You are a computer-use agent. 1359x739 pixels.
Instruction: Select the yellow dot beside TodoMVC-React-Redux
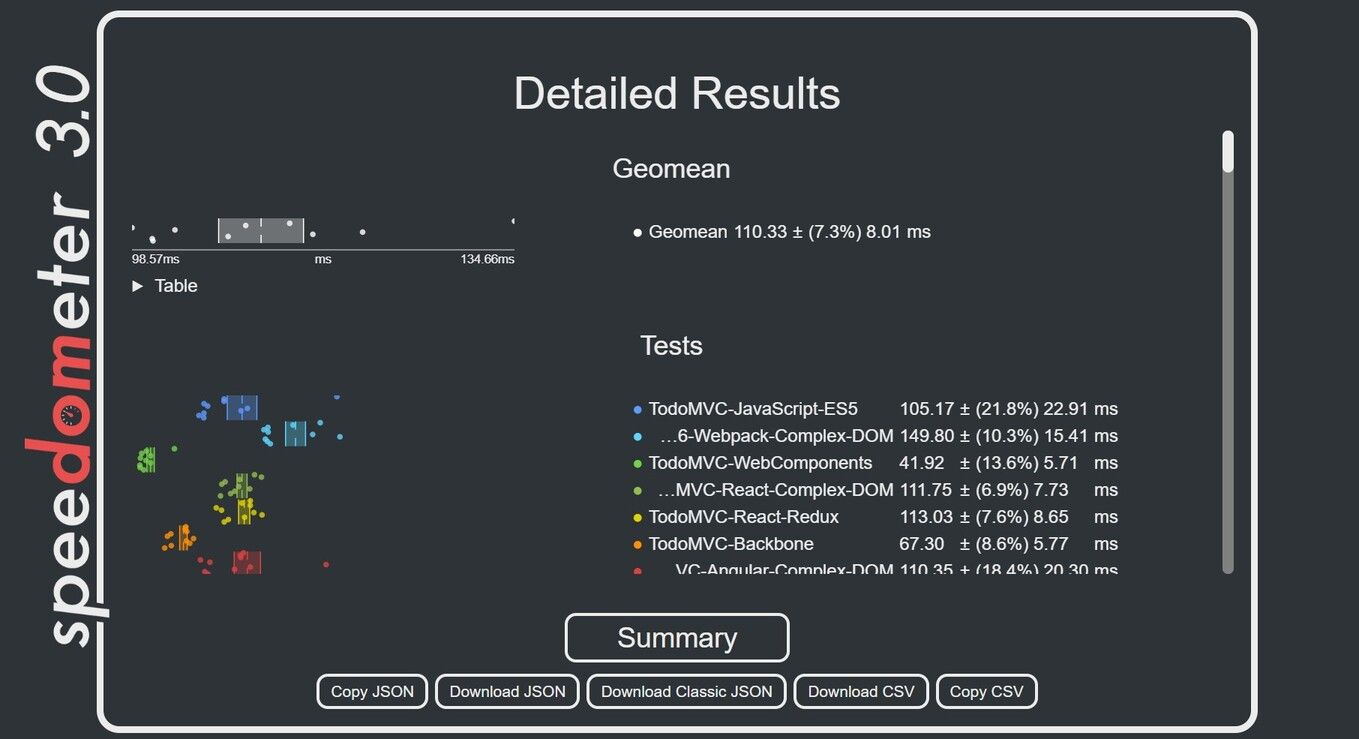[x=637, y=517]
